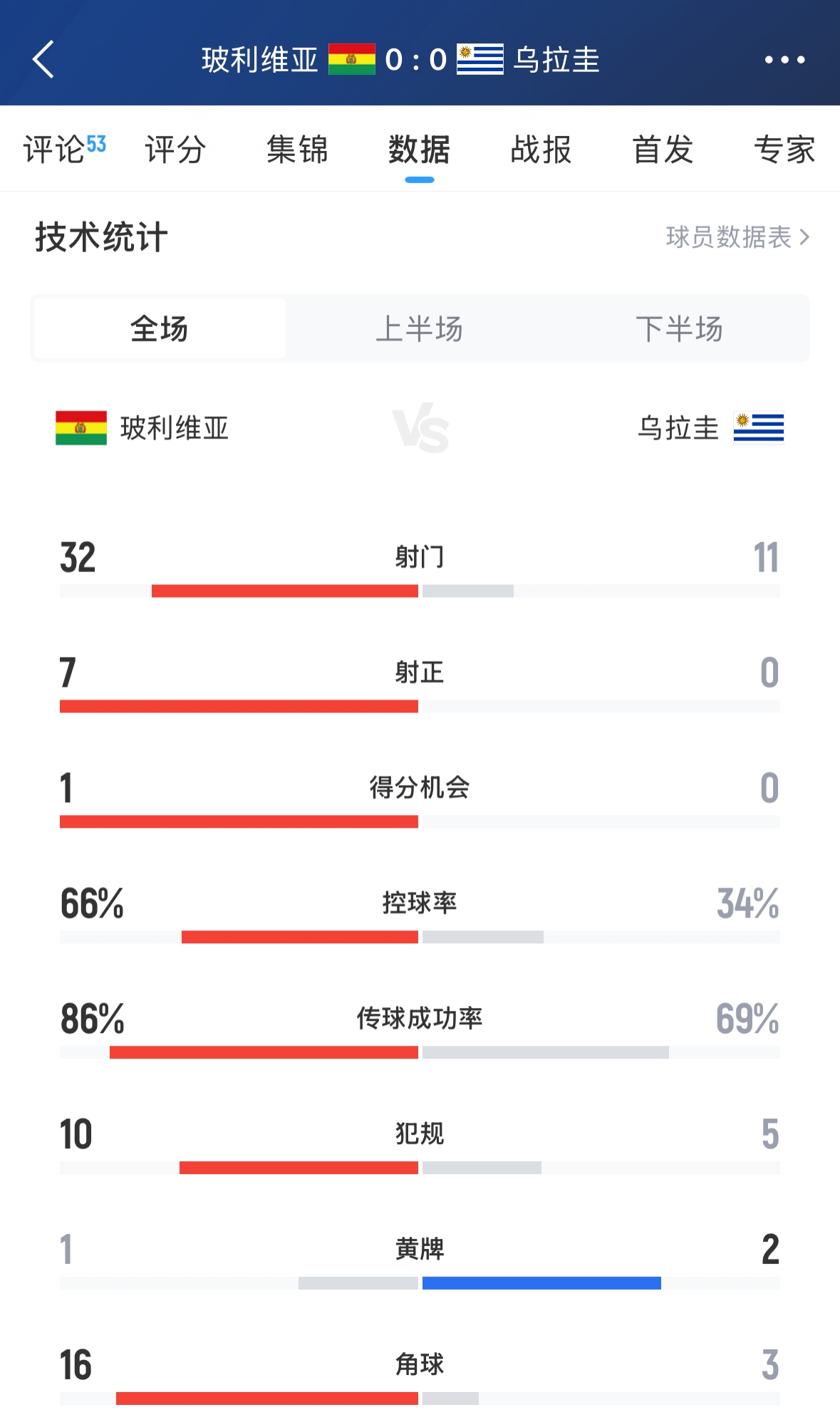Open the three-dots more menu
This screenshot has height=1412, width=840.
click(x=784, y=60)
